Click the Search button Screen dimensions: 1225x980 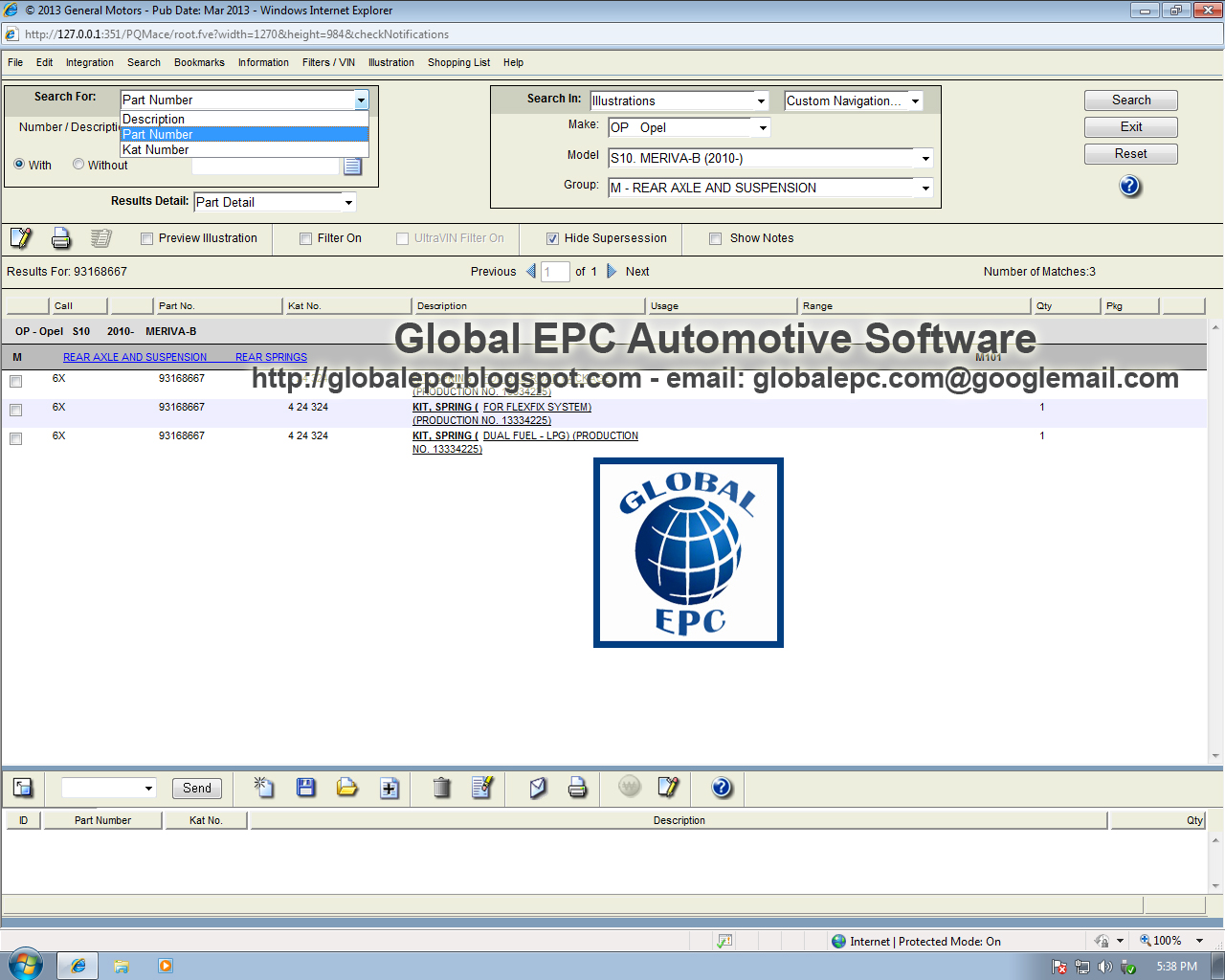pos(1131,100)
